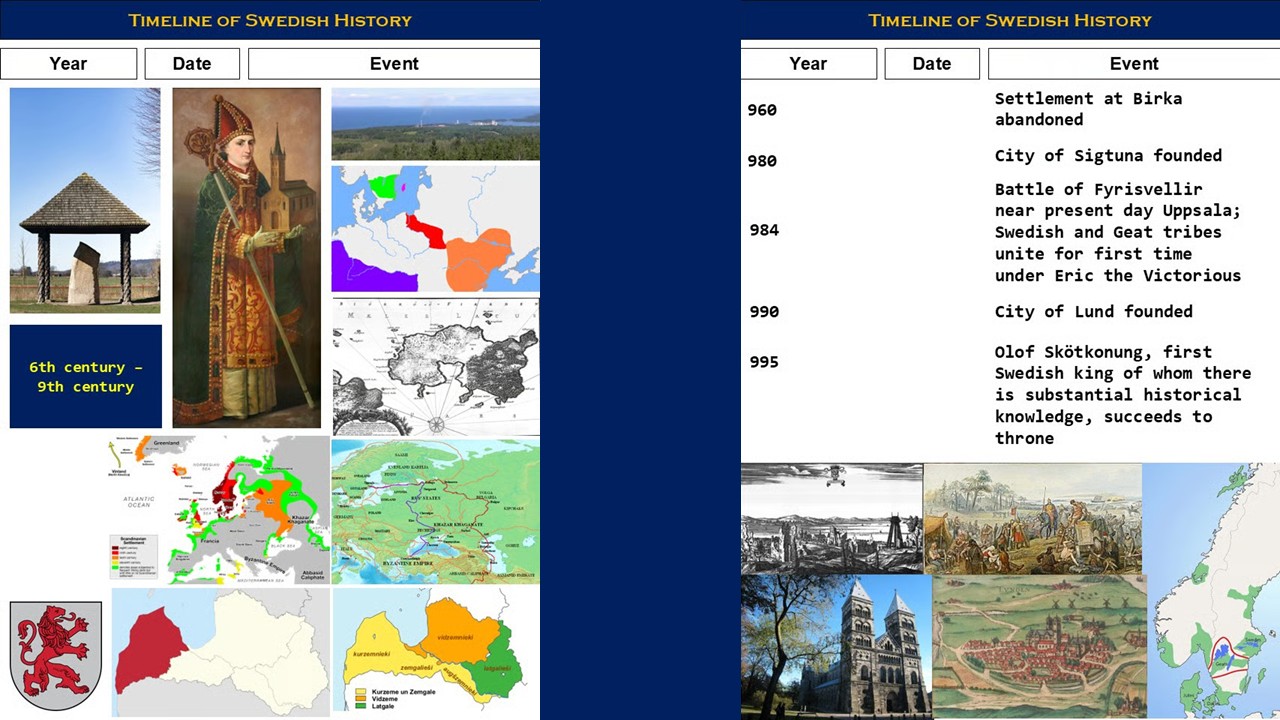The width and height of the screenshot is (1280, 720).
Task: Open the Scandinavia map with green areas
Action: (1211, 590)
